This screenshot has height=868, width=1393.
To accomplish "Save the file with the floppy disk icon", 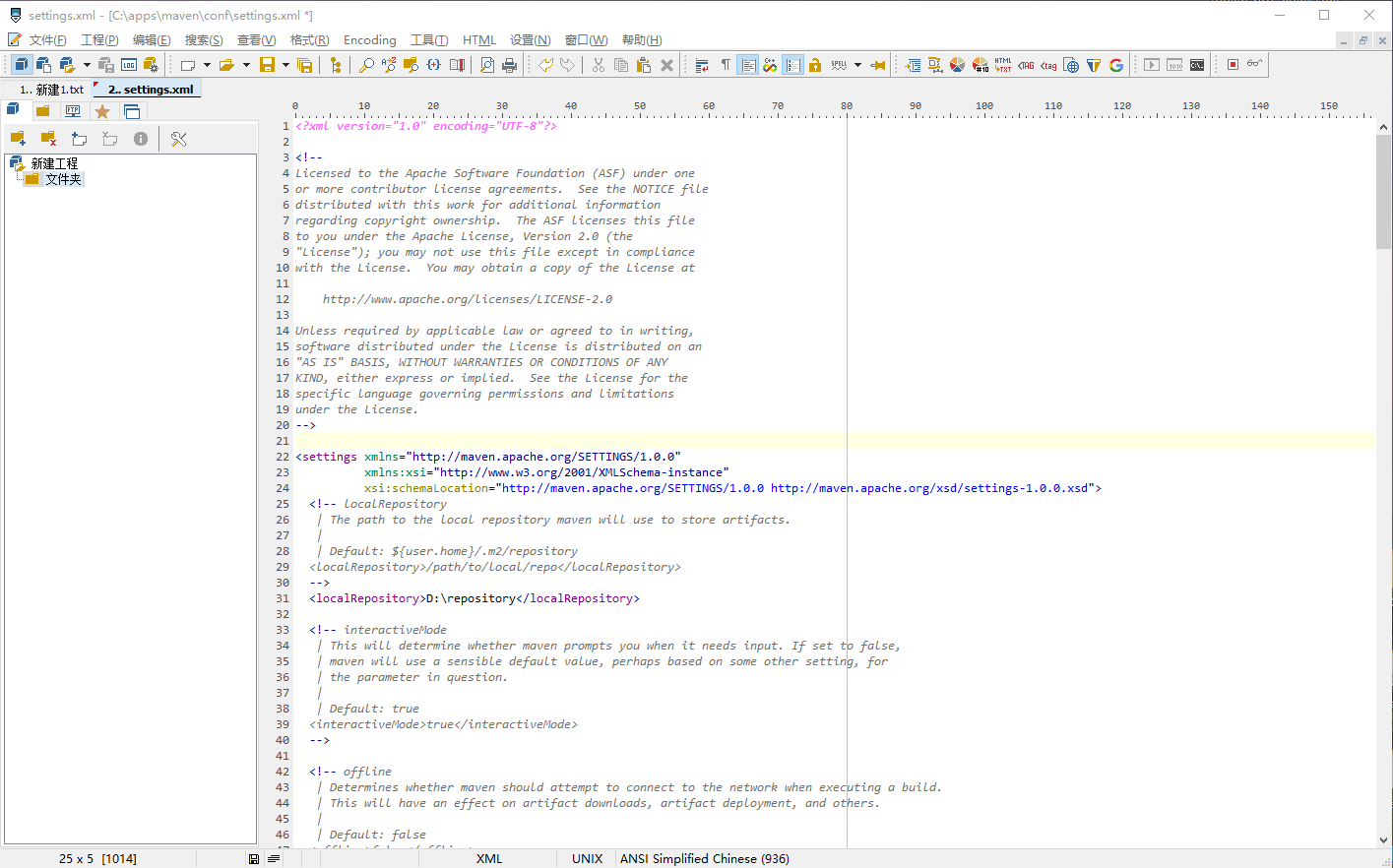I will click(x=267, y=65).
